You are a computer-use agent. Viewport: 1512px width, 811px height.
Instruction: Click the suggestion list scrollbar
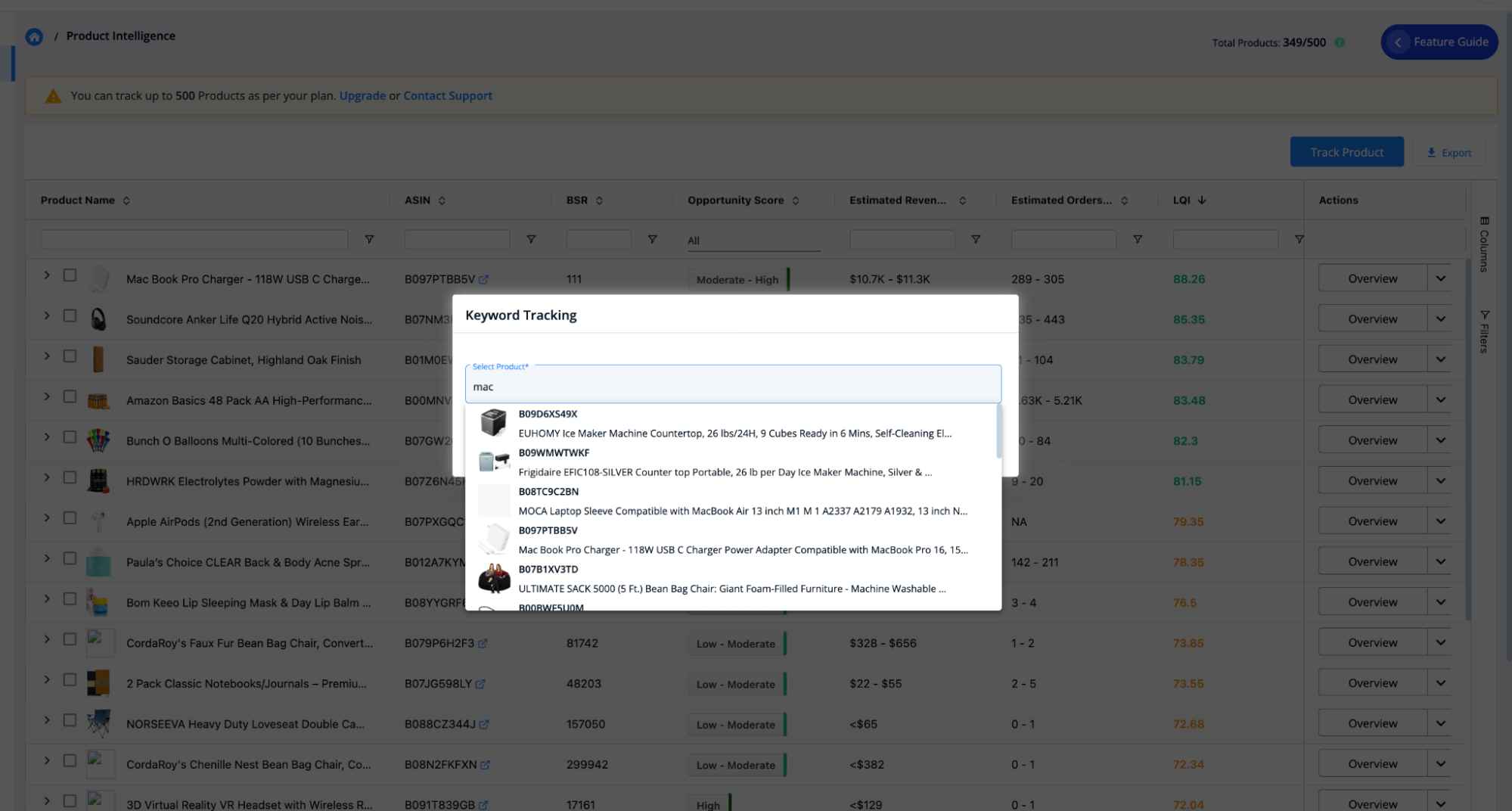(x=999, y=431)
